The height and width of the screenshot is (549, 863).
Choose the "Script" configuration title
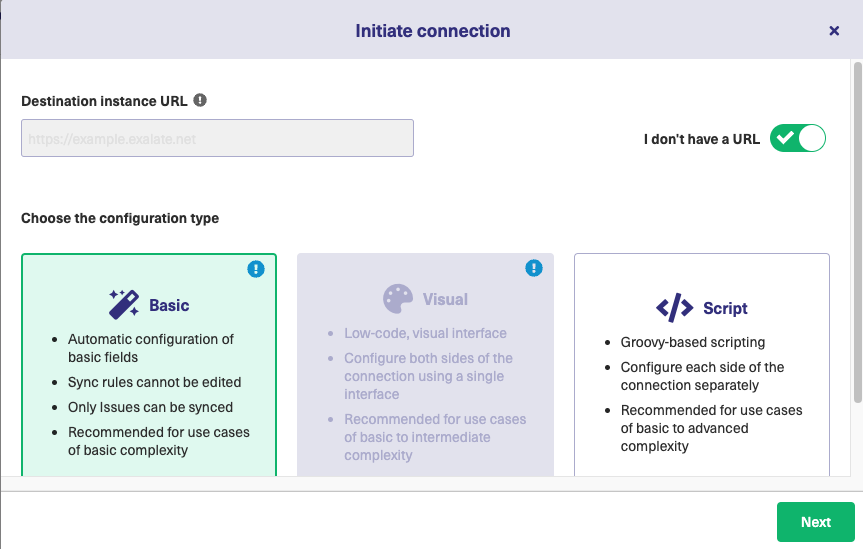tap(725, 308)
